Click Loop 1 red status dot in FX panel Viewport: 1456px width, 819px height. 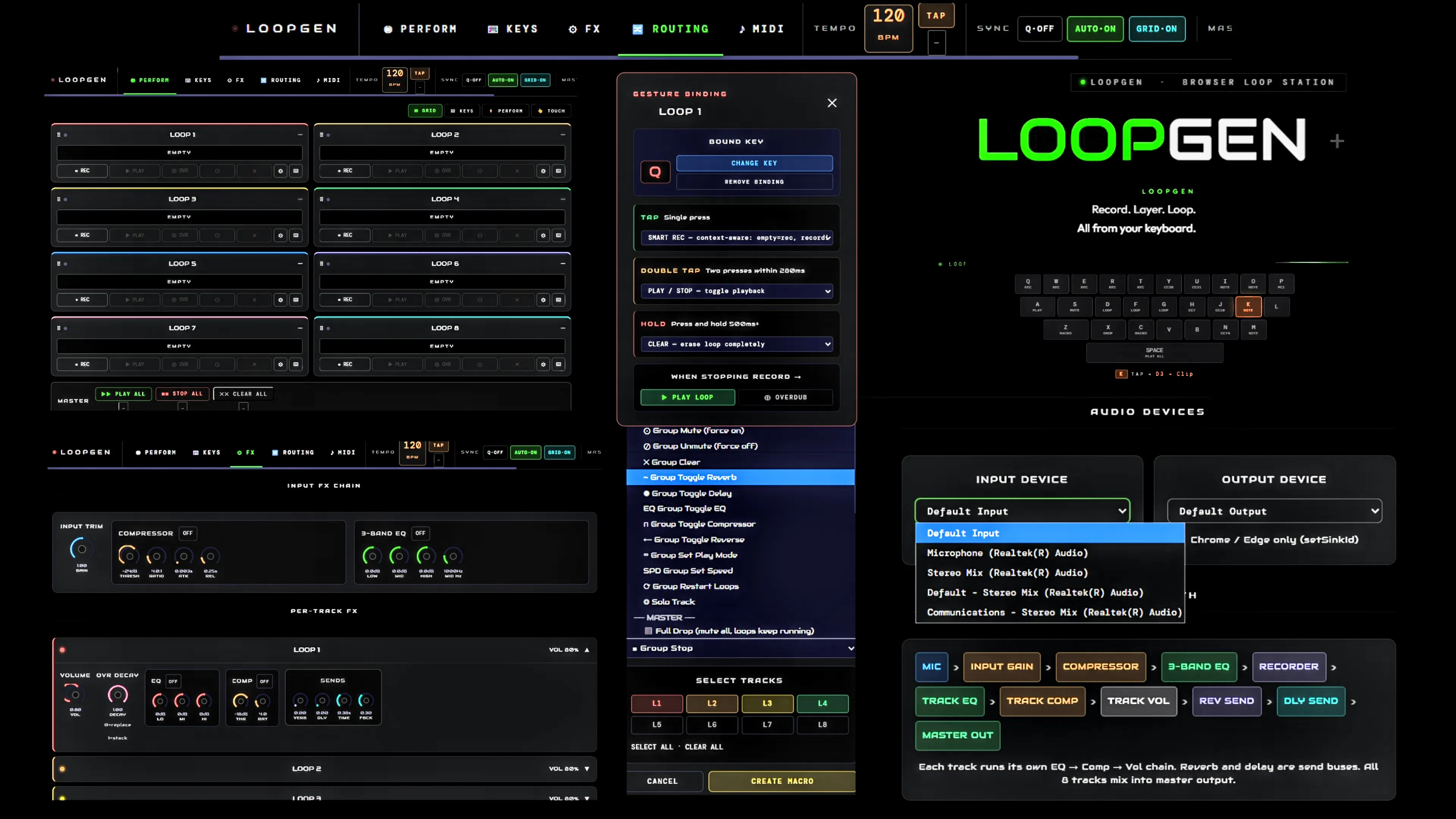[62, 650]
